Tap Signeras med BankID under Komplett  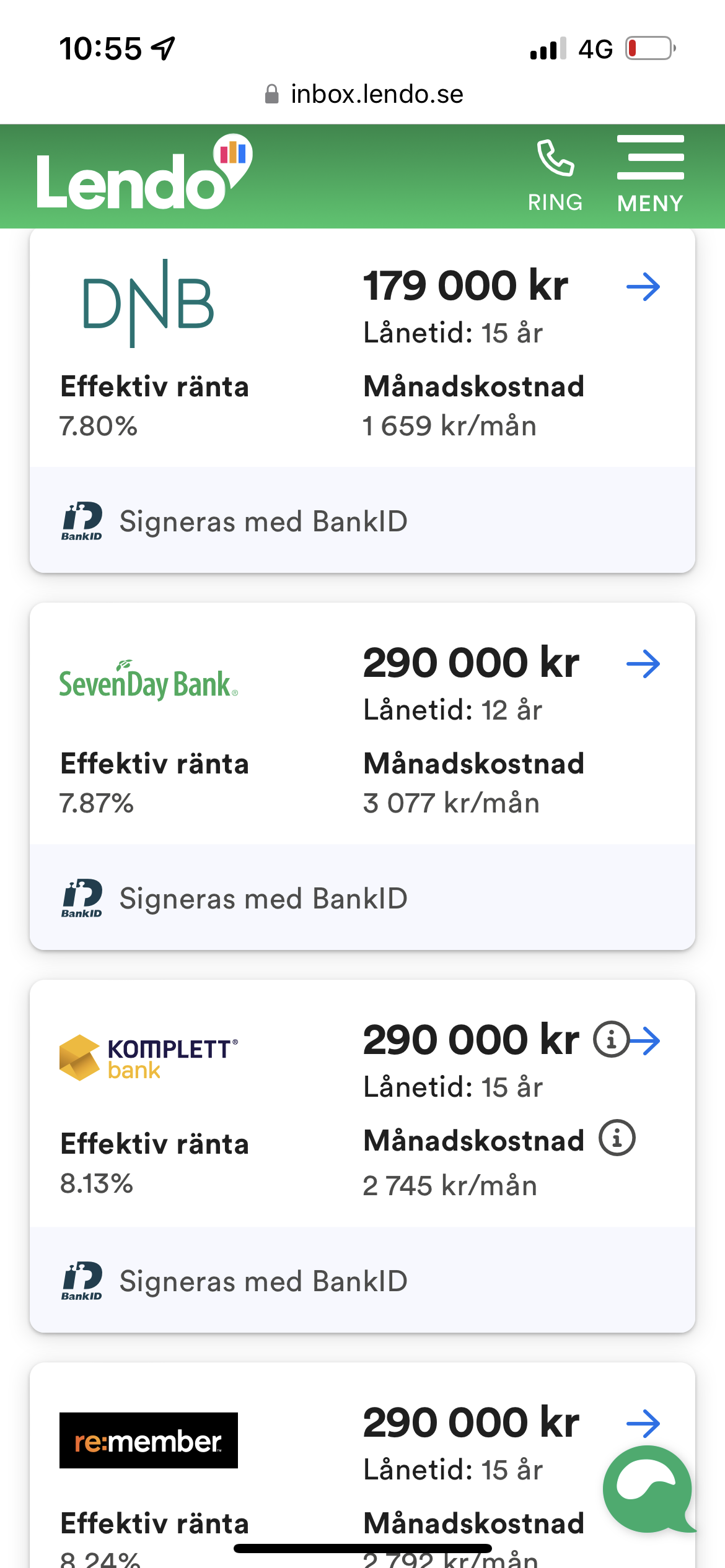263,1281
